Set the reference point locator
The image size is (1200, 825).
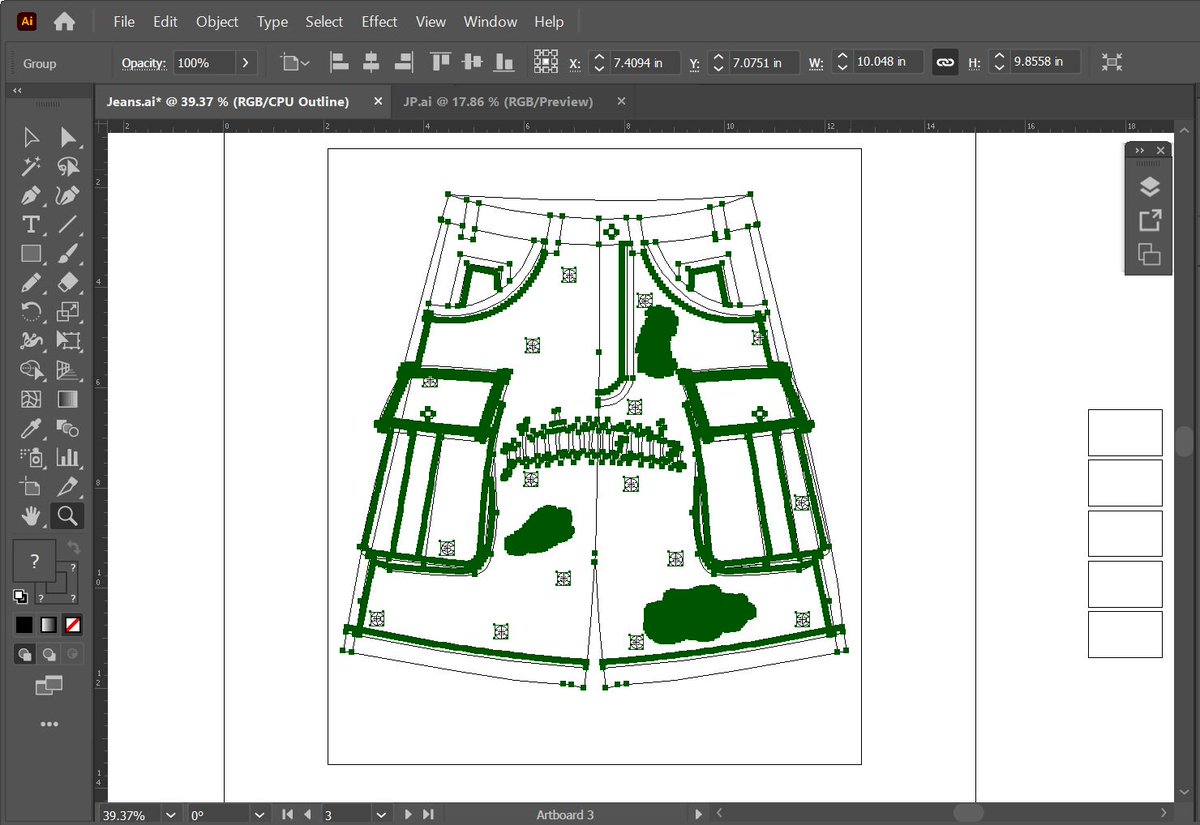coord(545,62)
